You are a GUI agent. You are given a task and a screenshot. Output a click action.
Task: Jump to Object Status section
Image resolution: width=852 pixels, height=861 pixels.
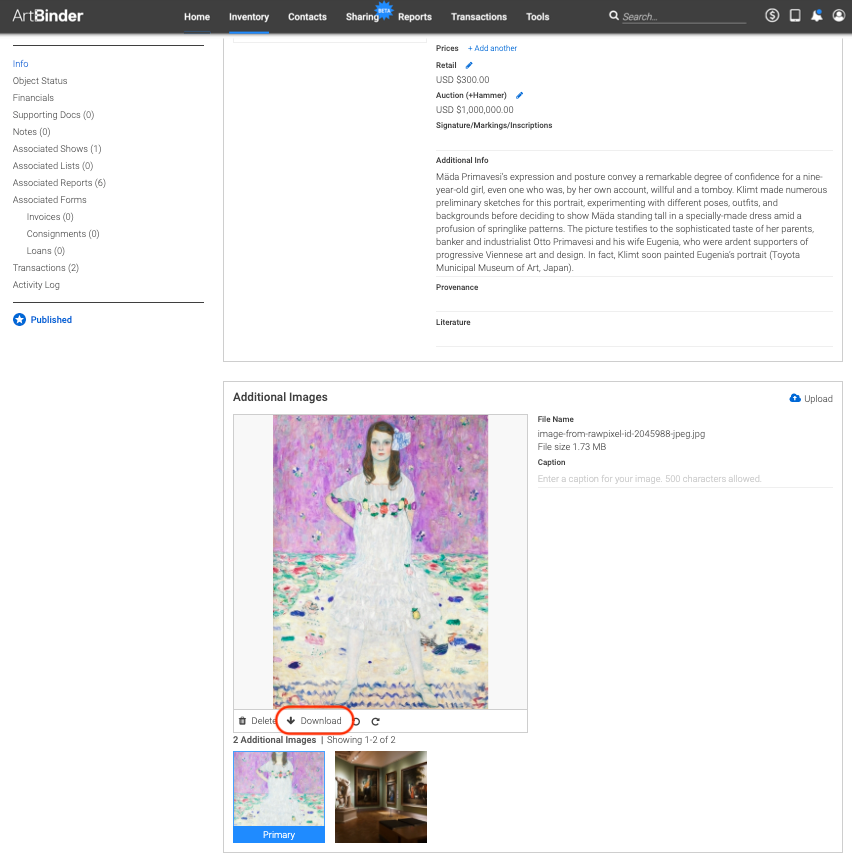tap(40, 81)
